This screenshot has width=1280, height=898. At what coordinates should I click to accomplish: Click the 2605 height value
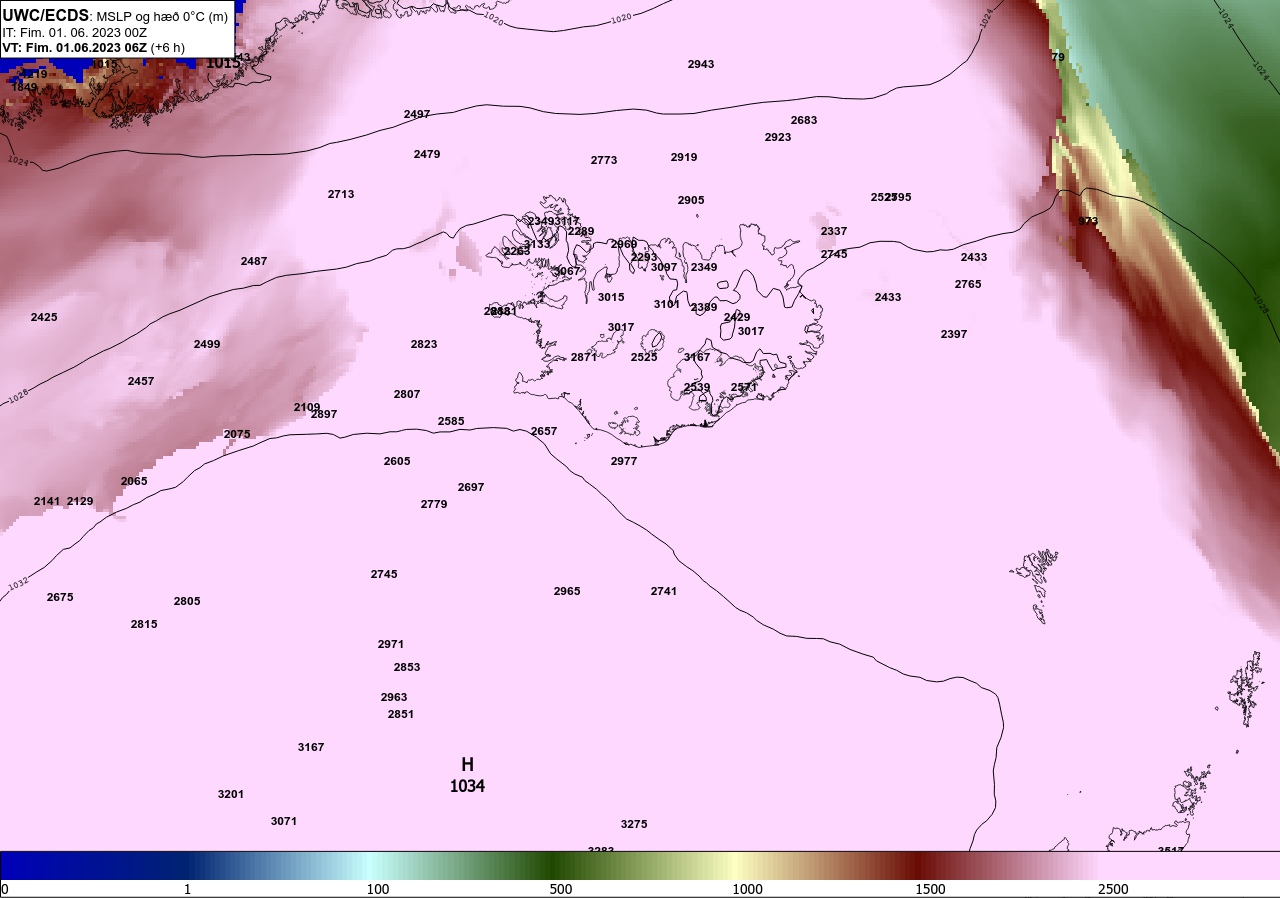click(x=397, y=461)
